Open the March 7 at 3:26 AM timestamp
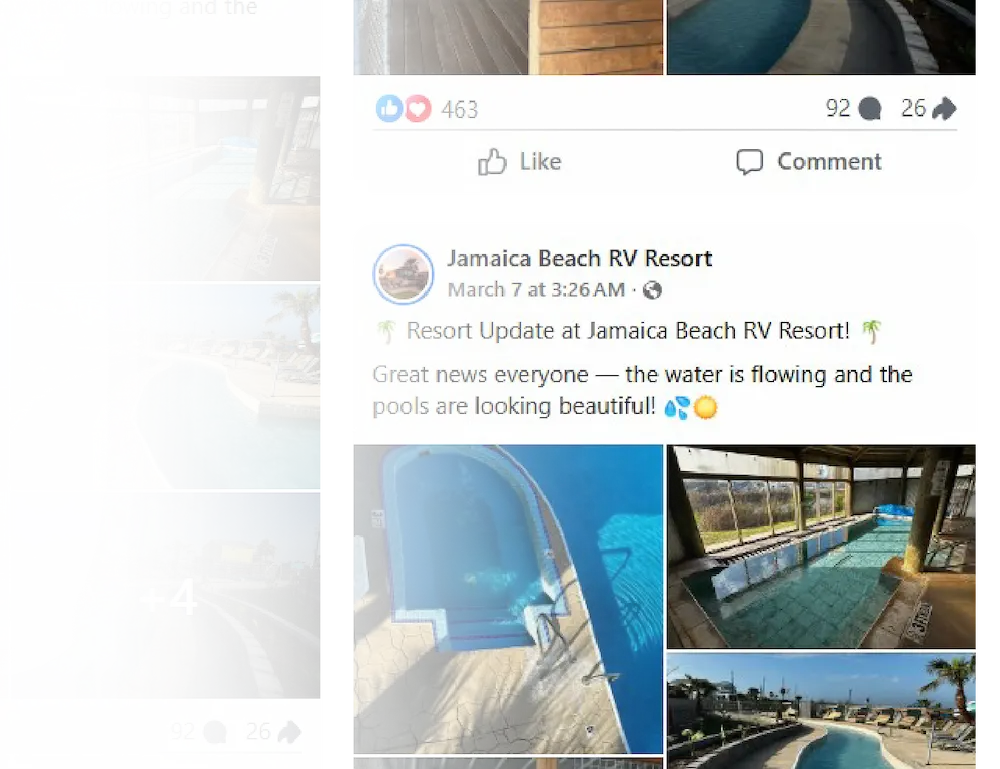The width and height of the screenshot is (1000, 769). [536, 290]
